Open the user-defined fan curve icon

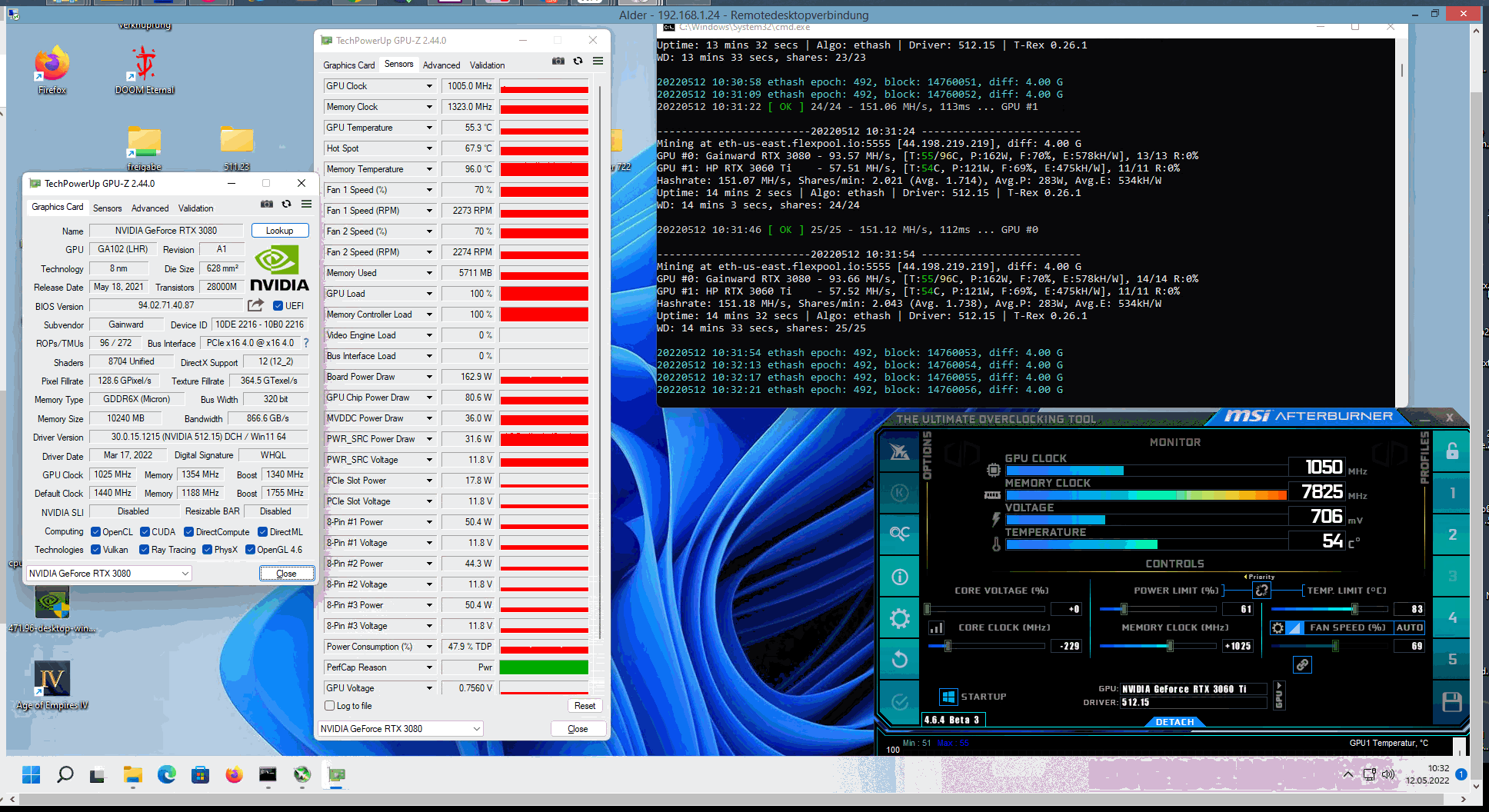[1295, 628]
